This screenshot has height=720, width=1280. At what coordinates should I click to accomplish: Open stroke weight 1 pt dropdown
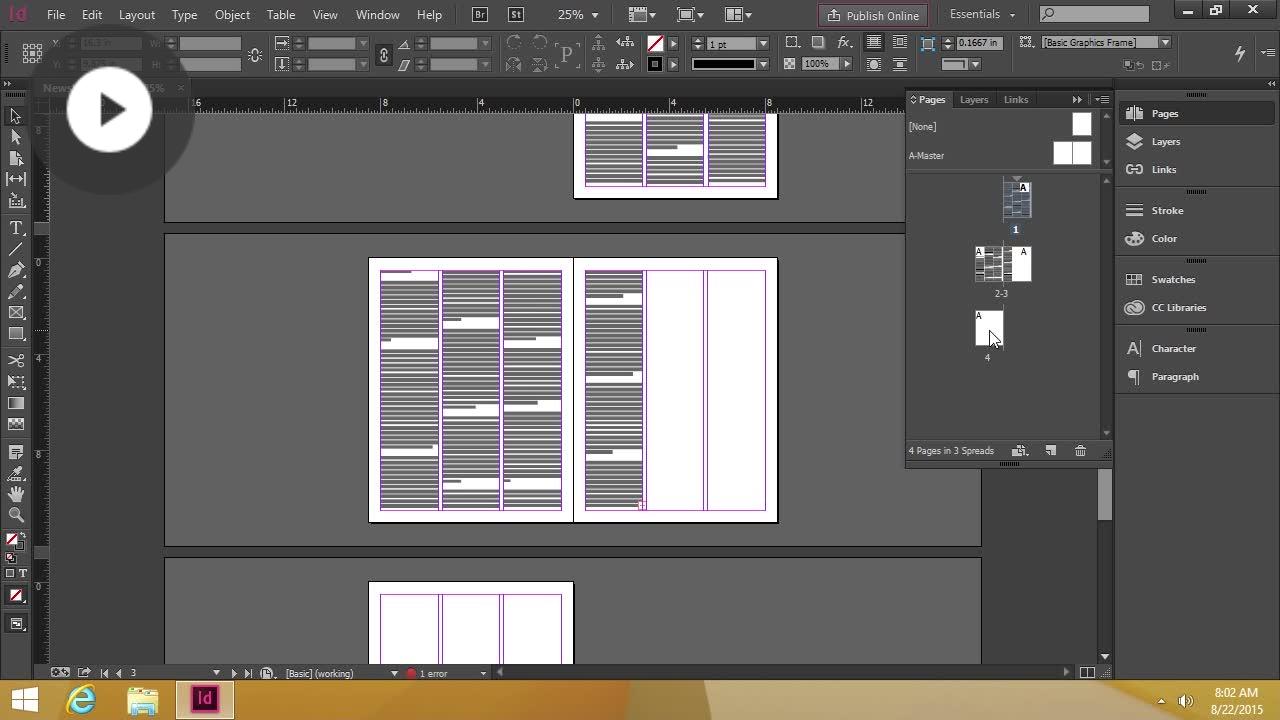coord(763,44)
